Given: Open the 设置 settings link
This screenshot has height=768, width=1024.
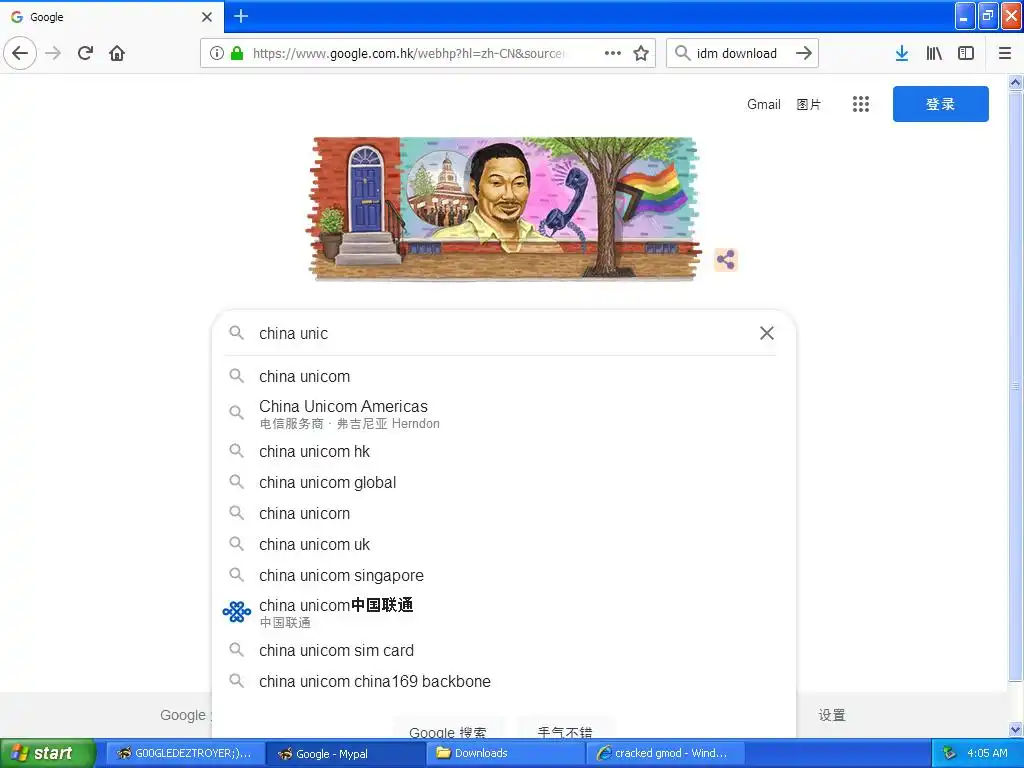Looking at the screenshot, I should pos(832,715).
